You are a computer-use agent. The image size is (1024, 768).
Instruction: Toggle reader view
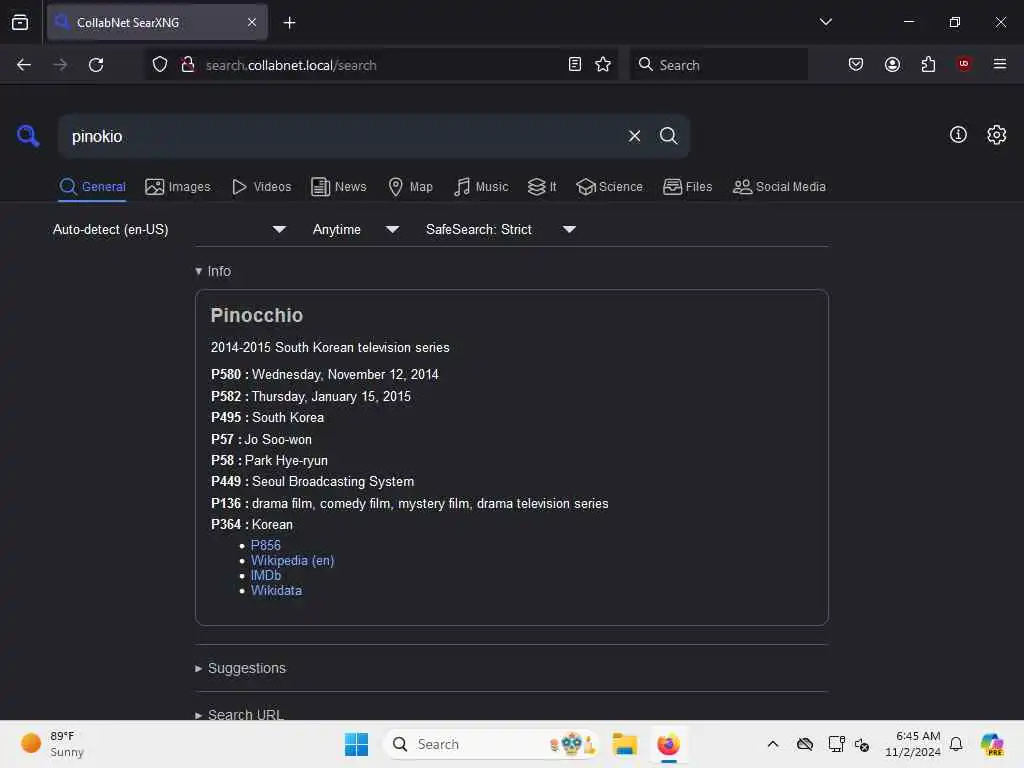tap(575, 65)
